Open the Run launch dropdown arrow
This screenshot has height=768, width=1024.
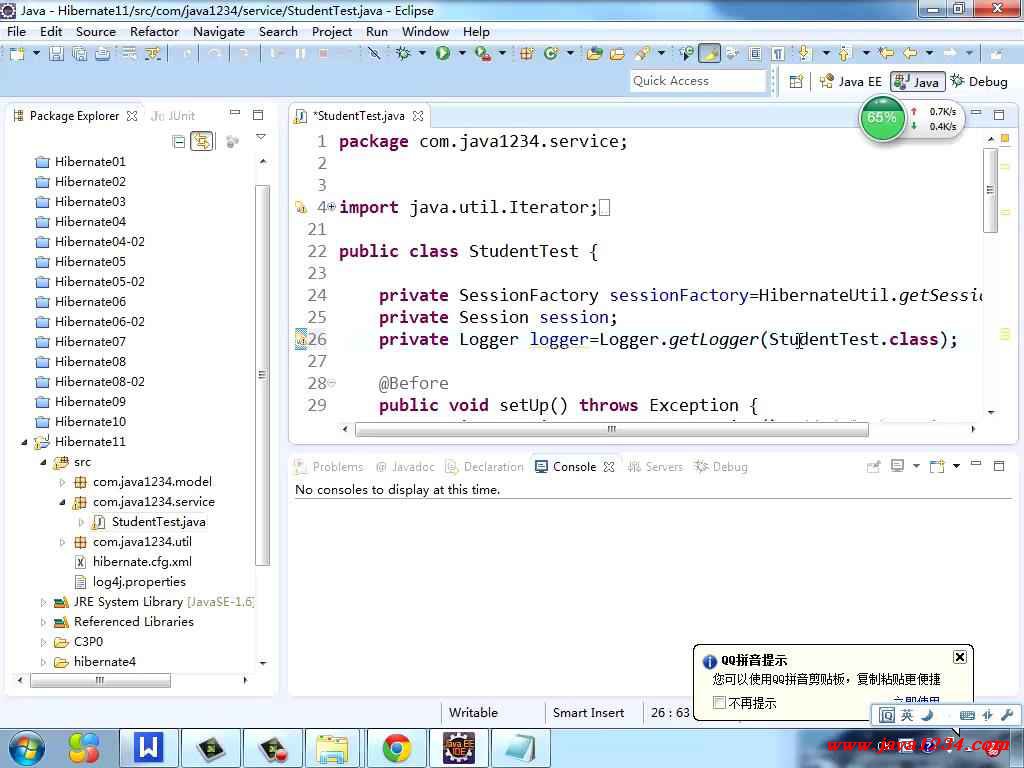462,53
